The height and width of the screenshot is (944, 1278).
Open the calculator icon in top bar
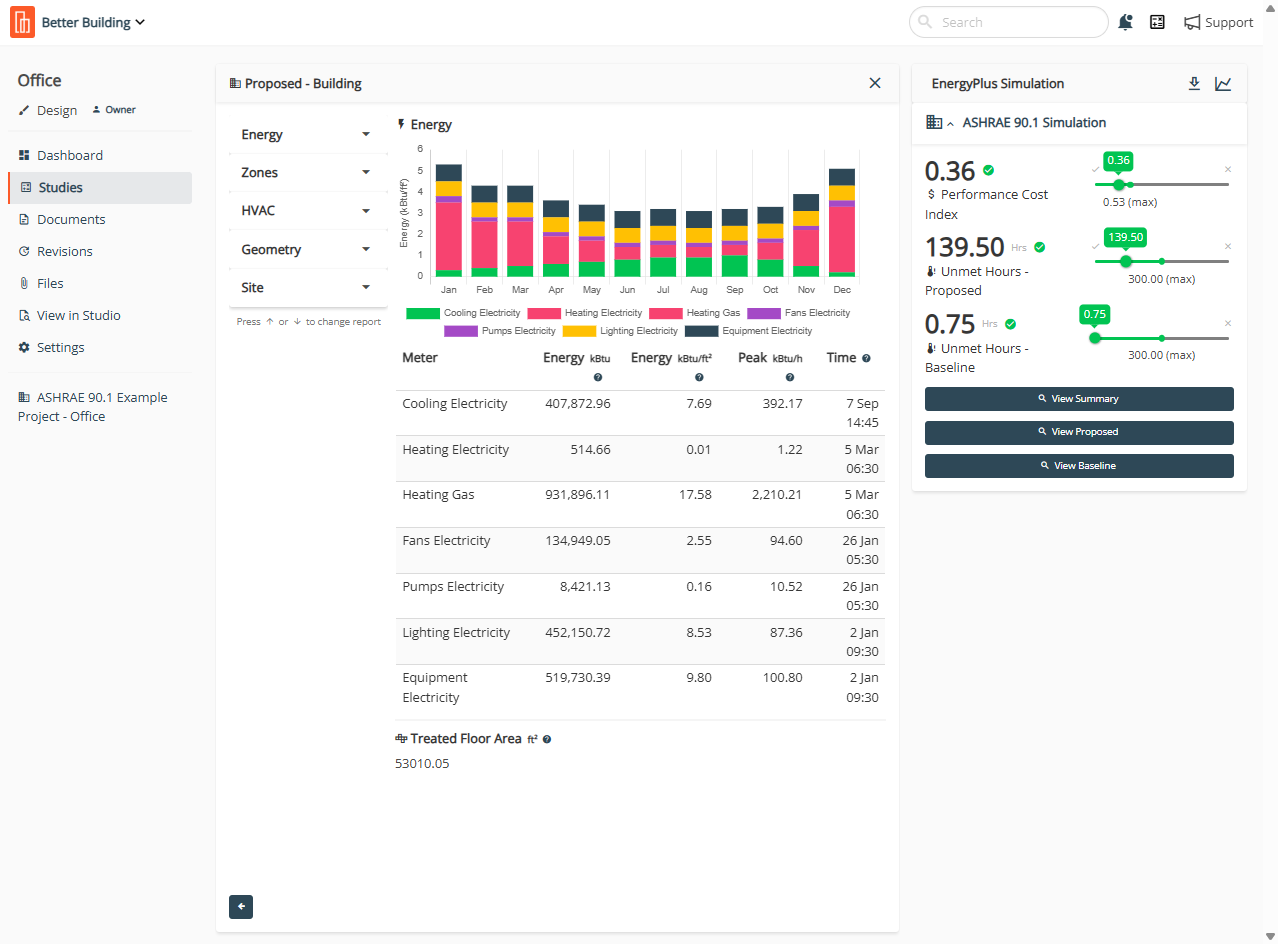tap(1157, 22)
